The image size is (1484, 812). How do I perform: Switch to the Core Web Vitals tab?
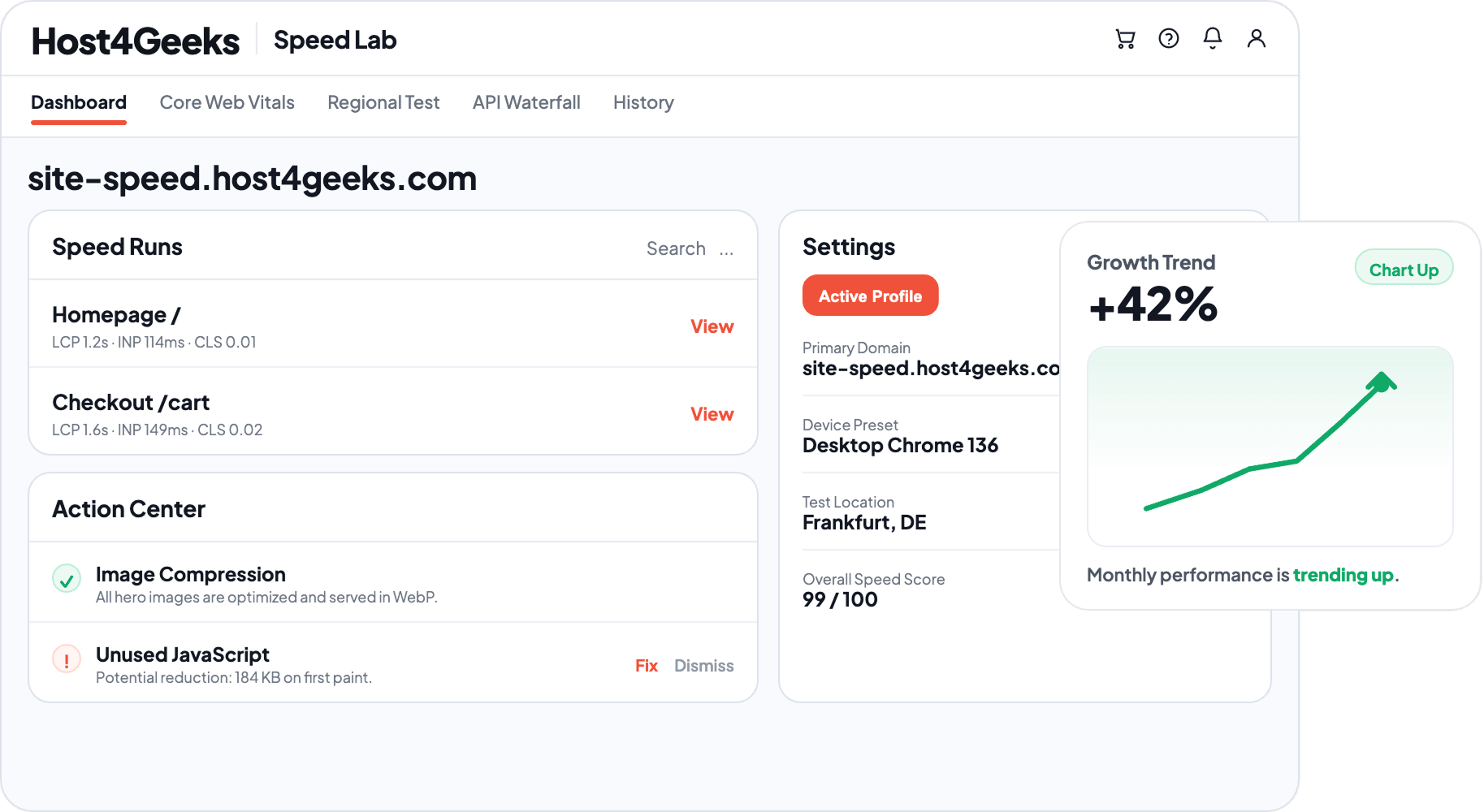pyautogui.click(x=227, y=102)
